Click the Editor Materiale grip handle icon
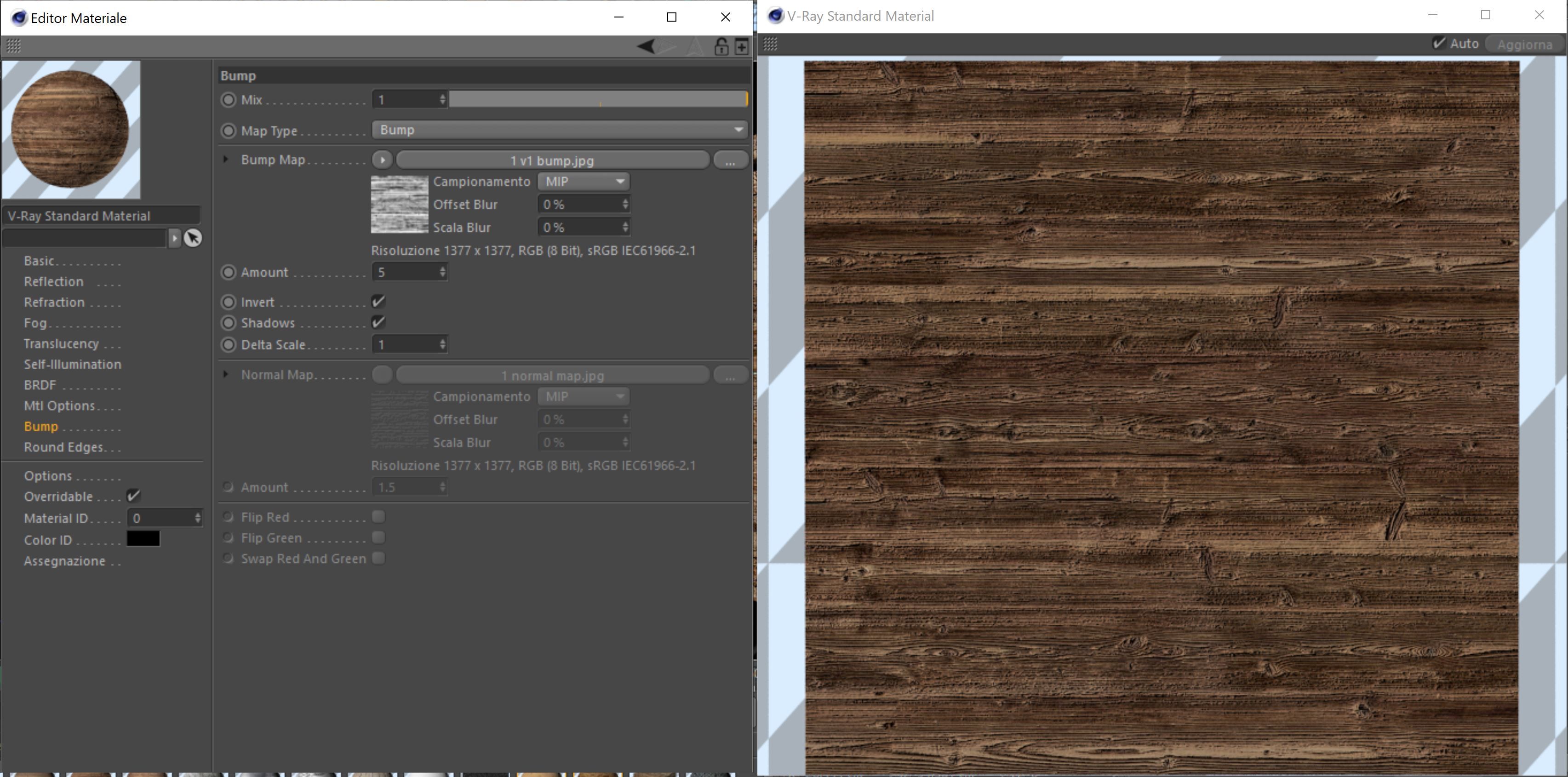1568x777 pixels. (x=13, y=46)
